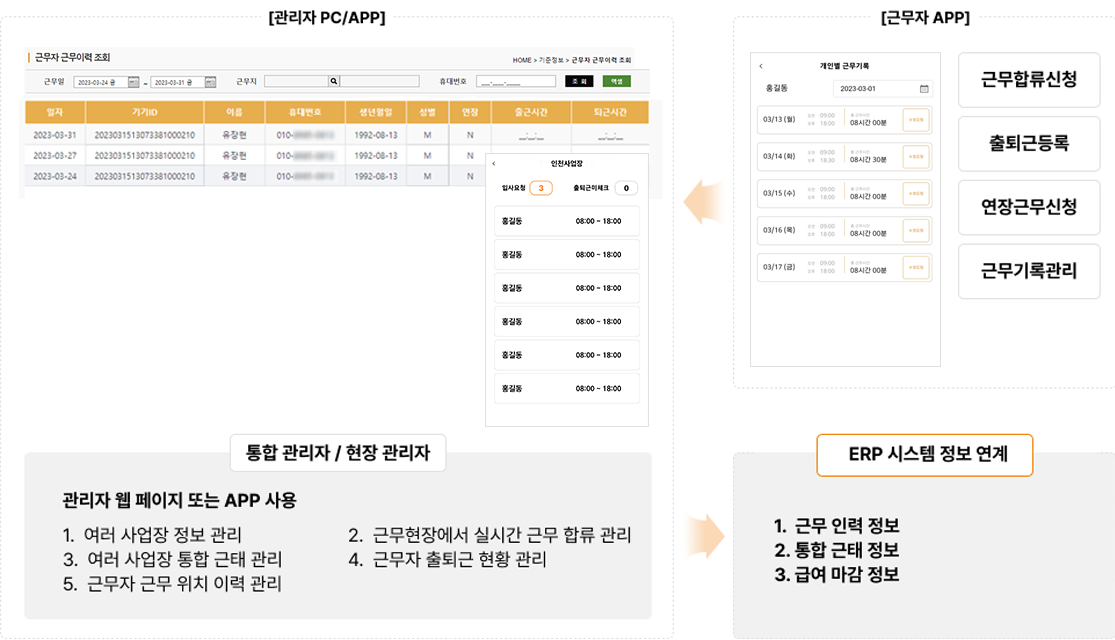The height and width of the screenshot is (640, 1115).
Task: Select the 출퇴근등록 menu card
Action: [1028, 144]
